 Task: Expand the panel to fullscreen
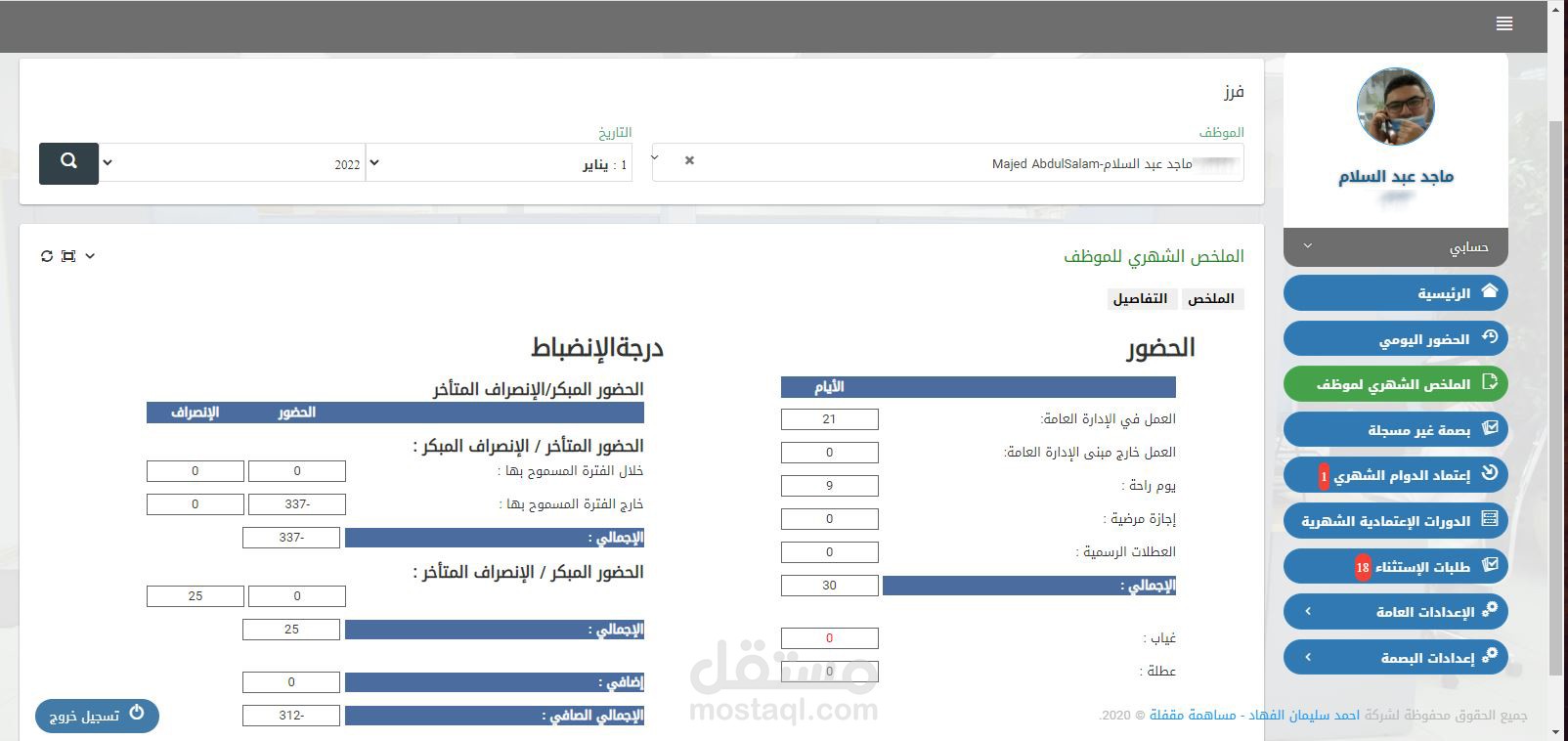click(x=68, y=256)
